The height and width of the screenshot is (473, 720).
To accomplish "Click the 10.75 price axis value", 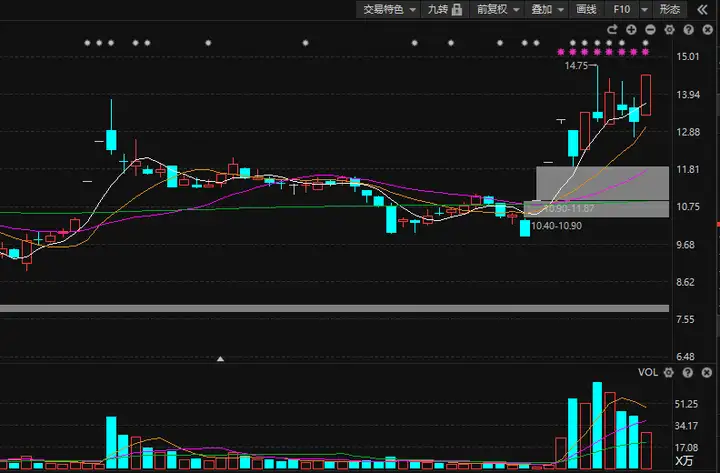I will pyautogui.click(x=687, y=207).
